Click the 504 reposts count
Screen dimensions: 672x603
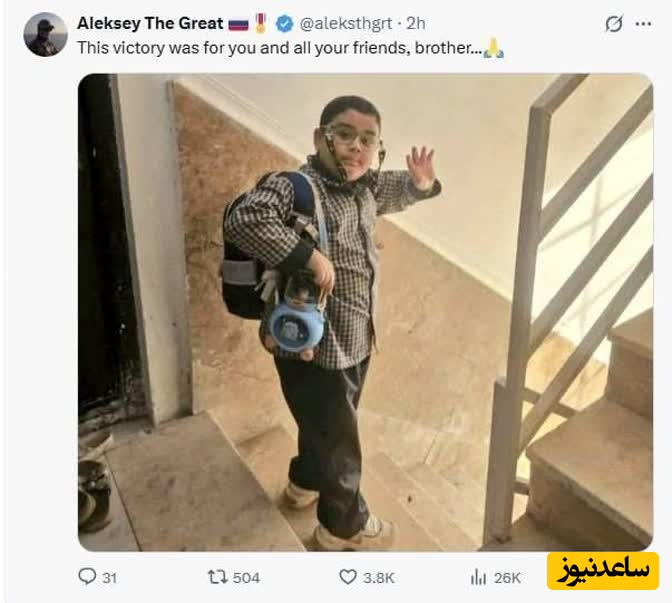click(246, 578)
